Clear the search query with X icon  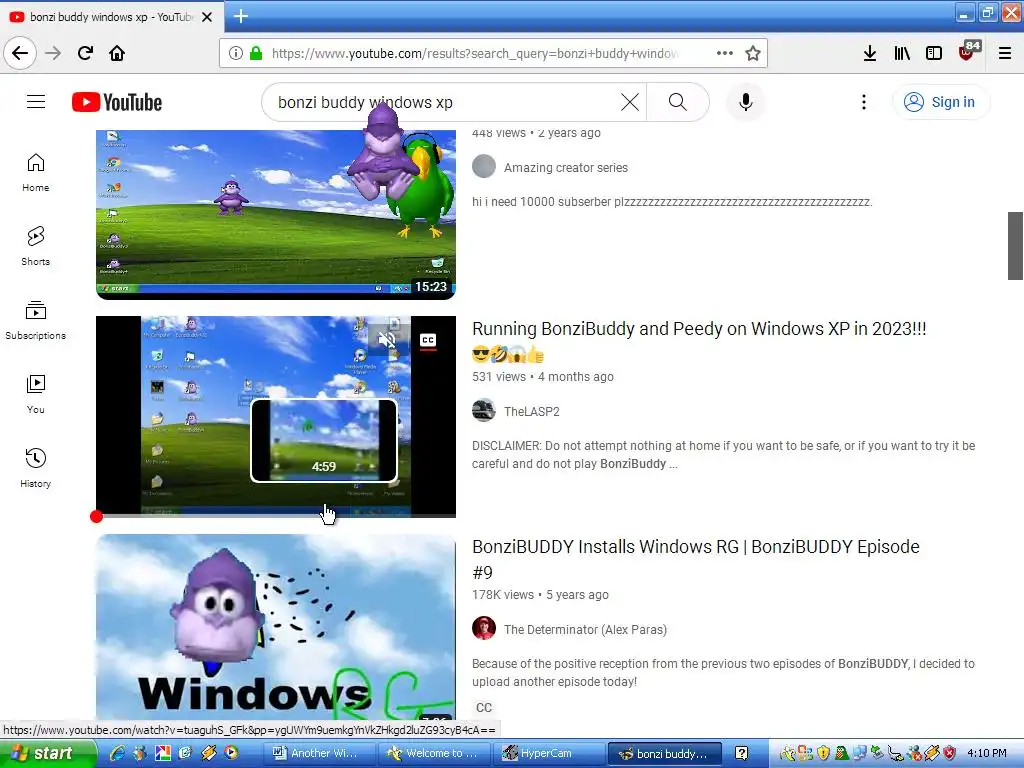click(x=630, y=102)
